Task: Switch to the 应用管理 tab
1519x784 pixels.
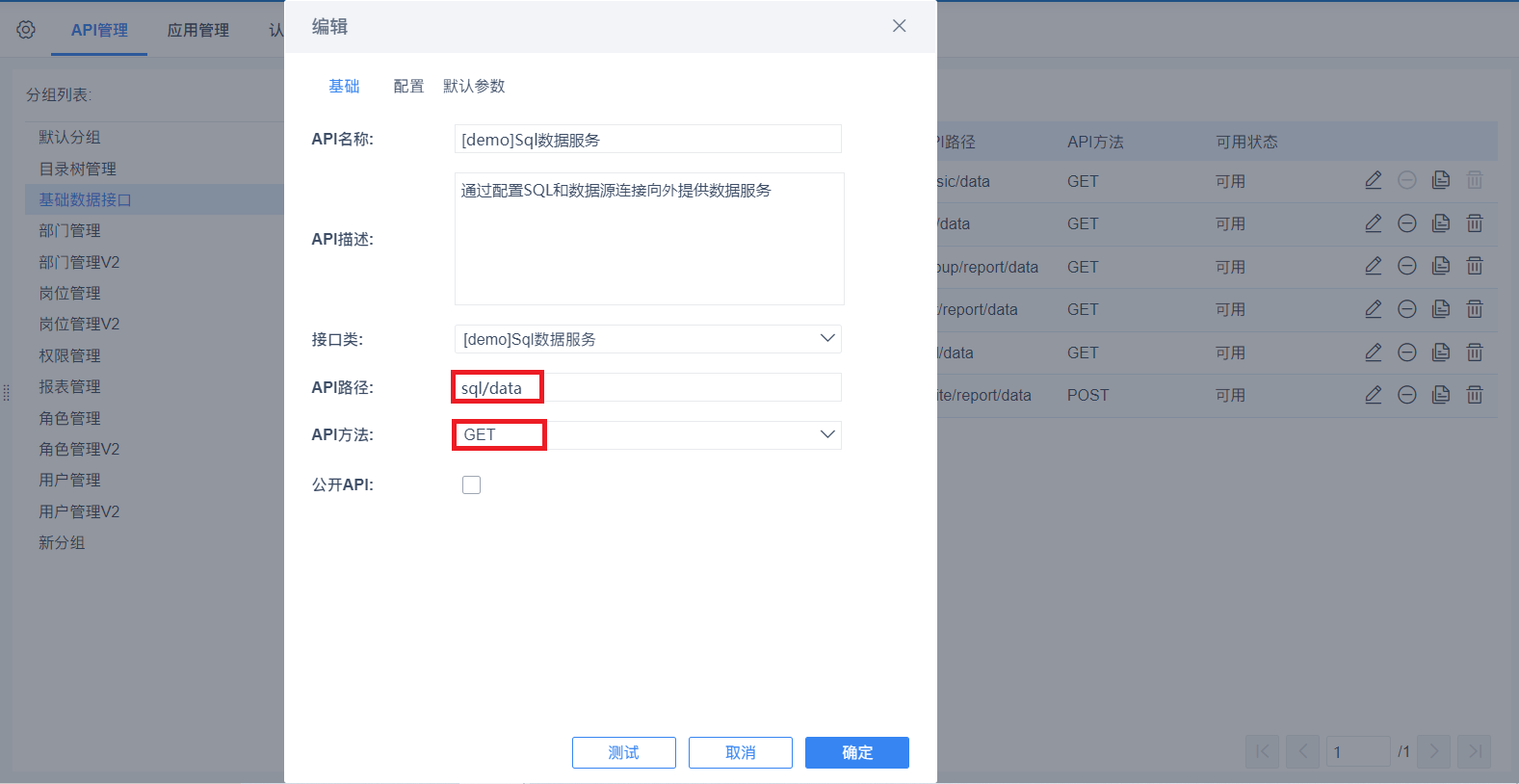Action: [198, 30]
